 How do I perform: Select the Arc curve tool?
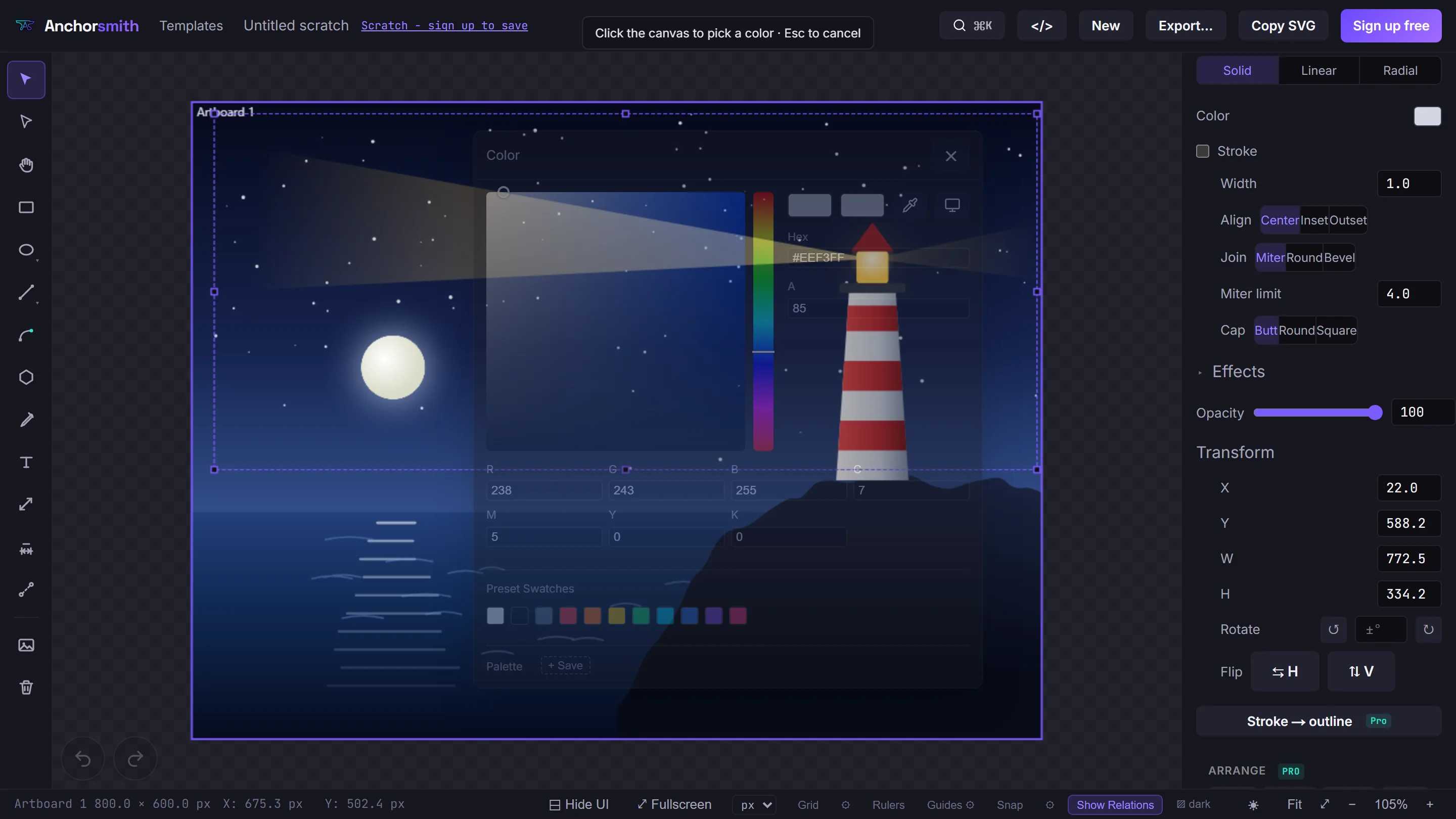pyautogui.click(x=26, y=335)
